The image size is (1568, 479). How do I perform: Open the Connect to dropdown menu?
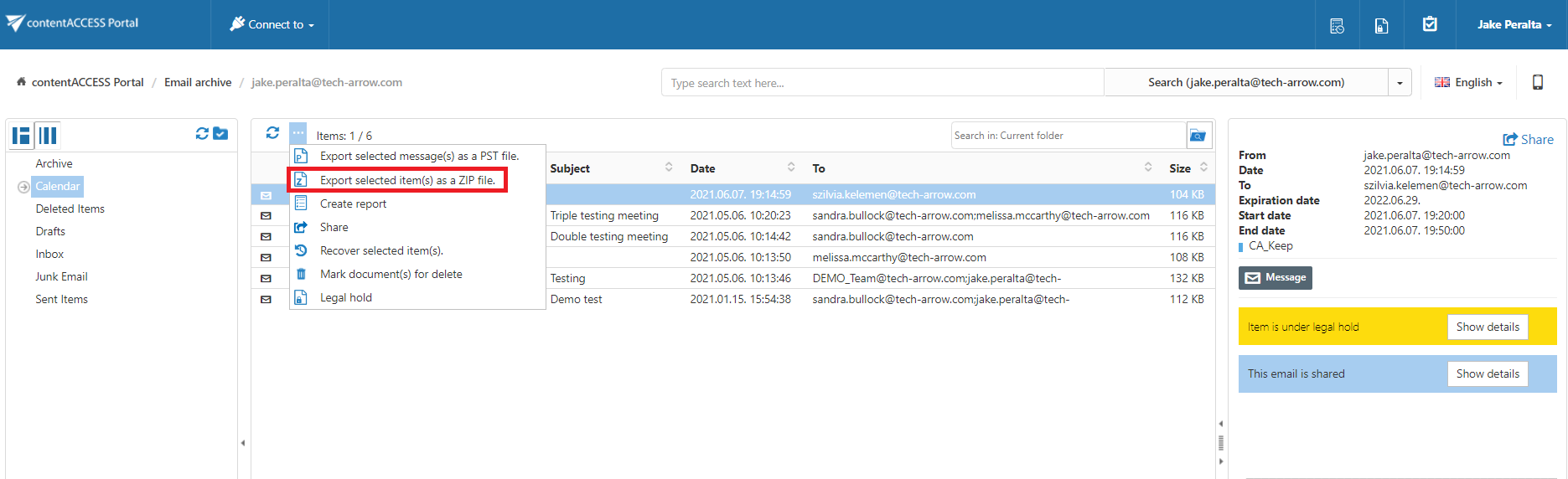tap(272, 24)
